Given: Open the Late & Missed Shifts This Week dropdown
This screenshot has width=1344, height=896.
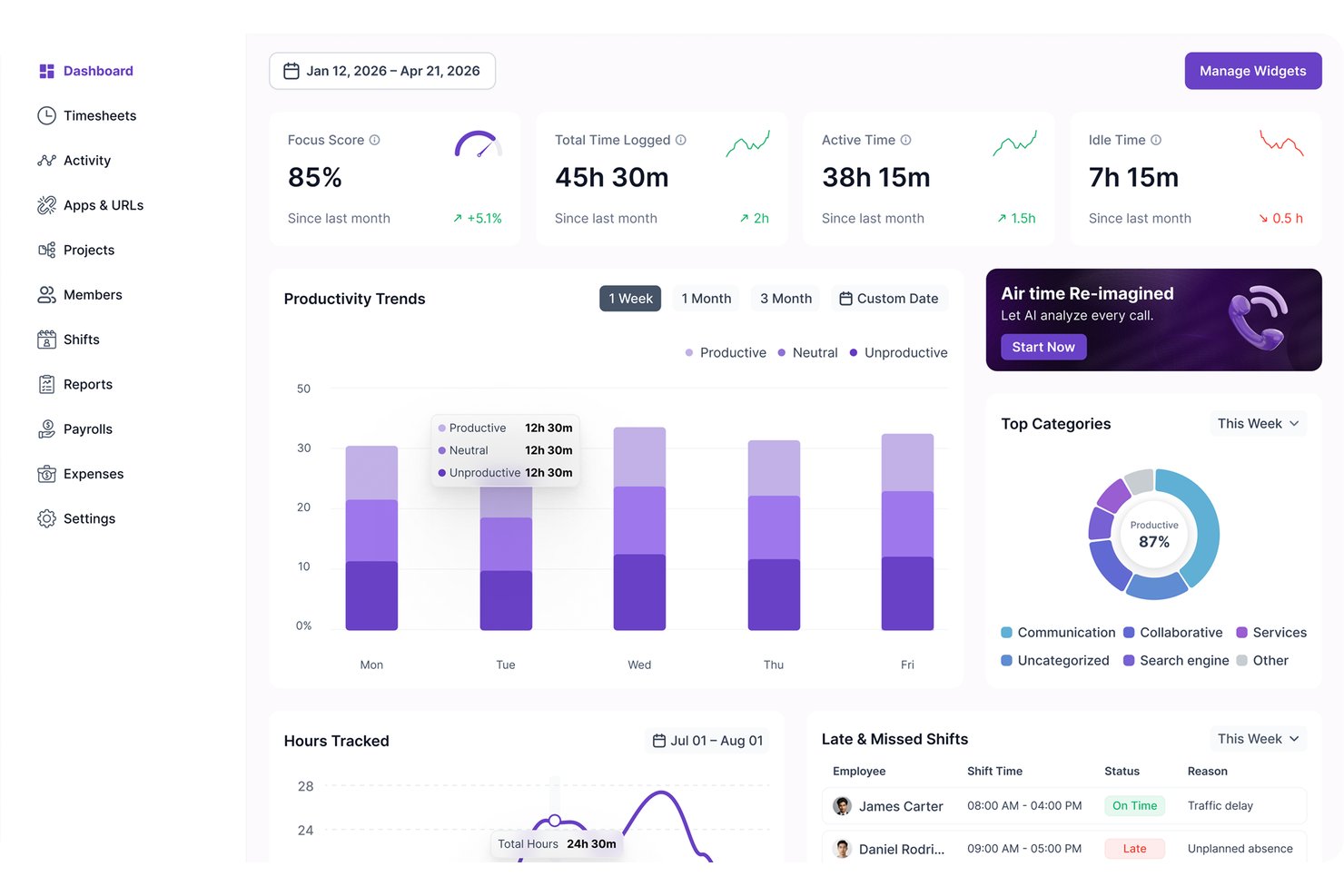Looking at the screenshot, I should tap(1258, 739).
